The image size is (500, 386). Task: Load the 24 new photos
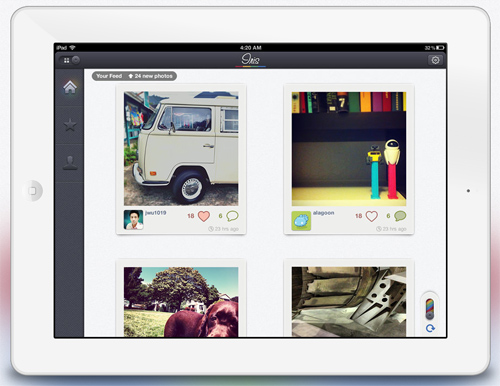click(151, 76)
